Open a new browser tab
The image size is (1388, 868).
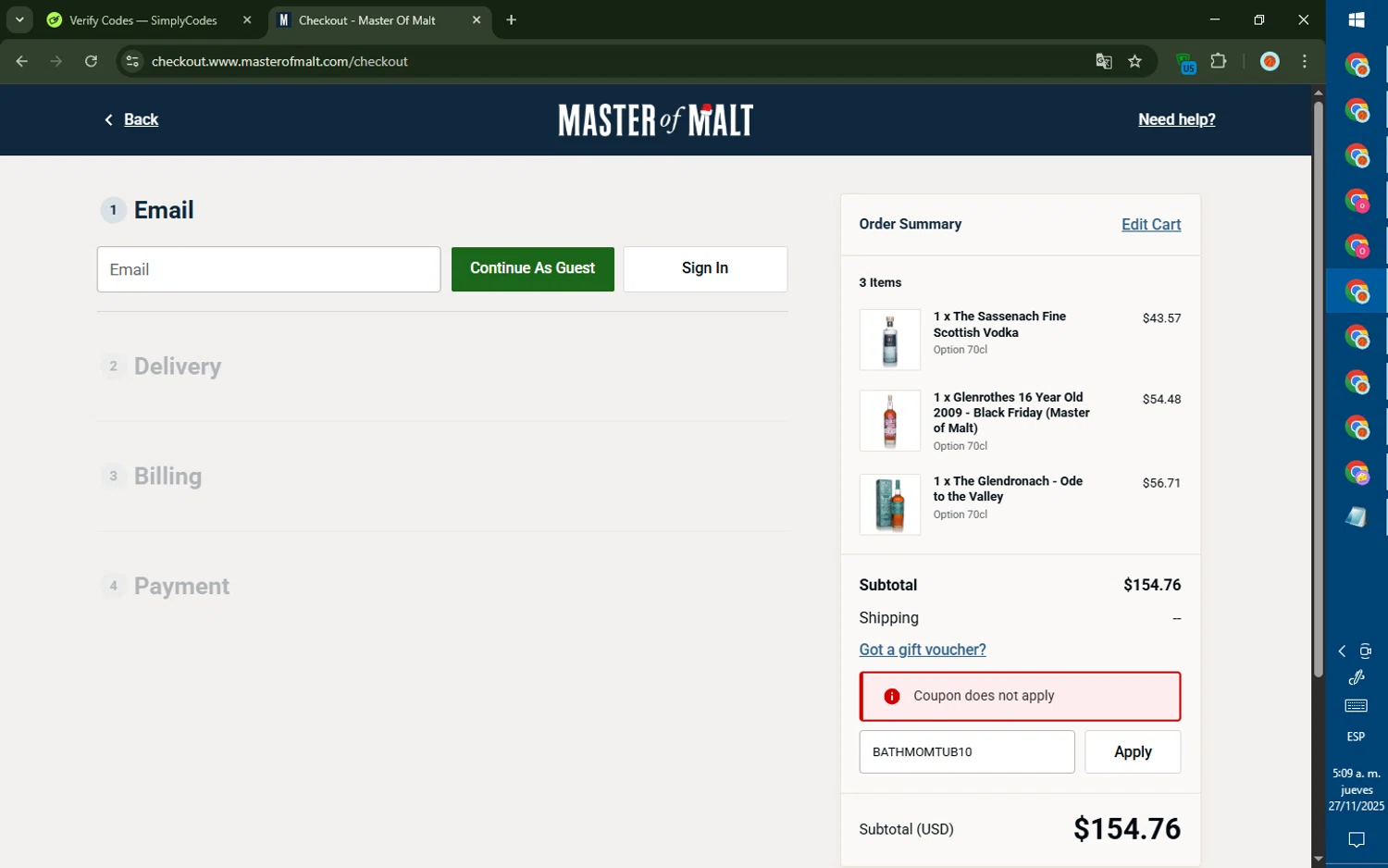pyautogui.click(x=512, y=19)
